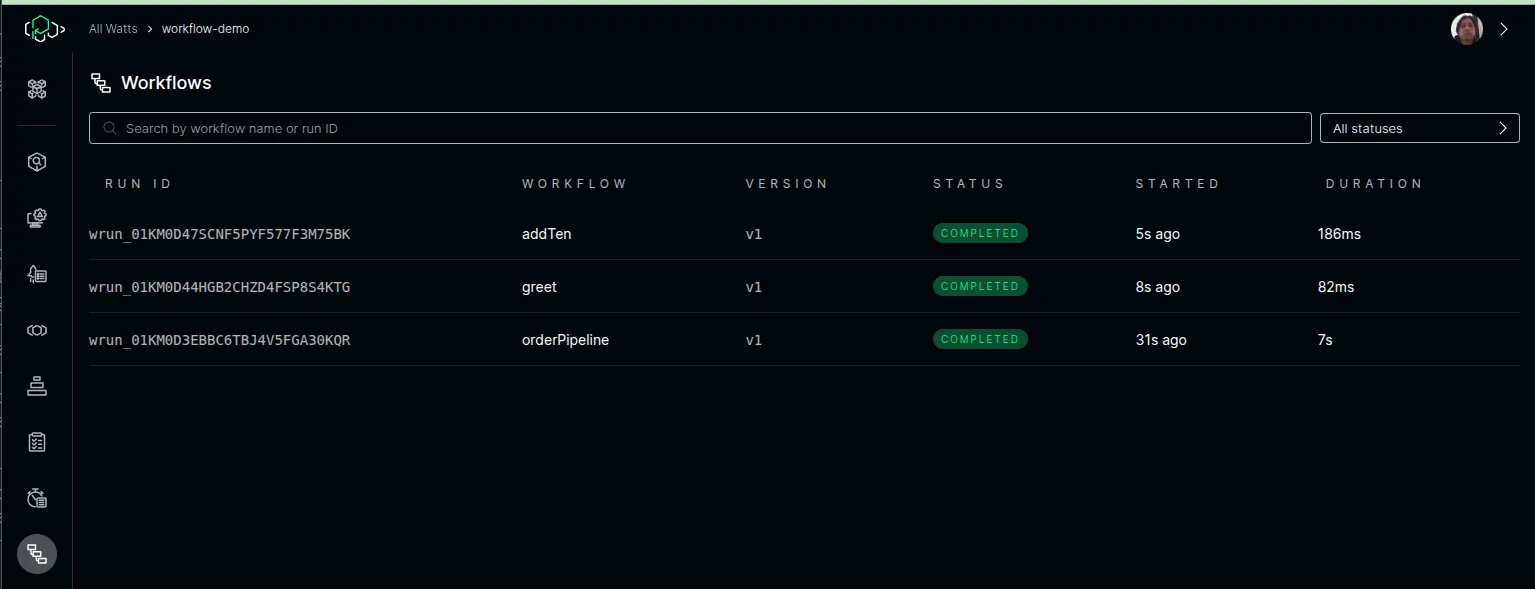1535x589 pixels.
Task: Expand the chevron beside the profile avatar
Action: point(1503,29)
